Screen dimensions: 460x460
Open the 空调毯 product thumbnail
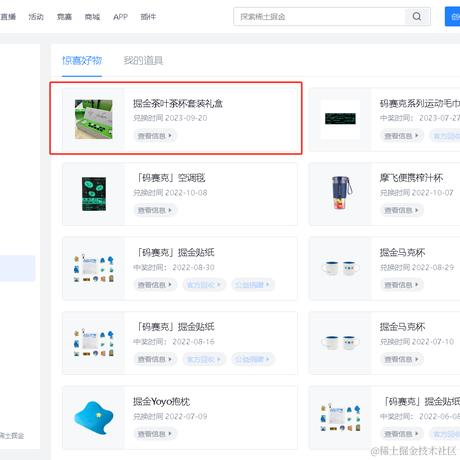[x=94, y=194]
